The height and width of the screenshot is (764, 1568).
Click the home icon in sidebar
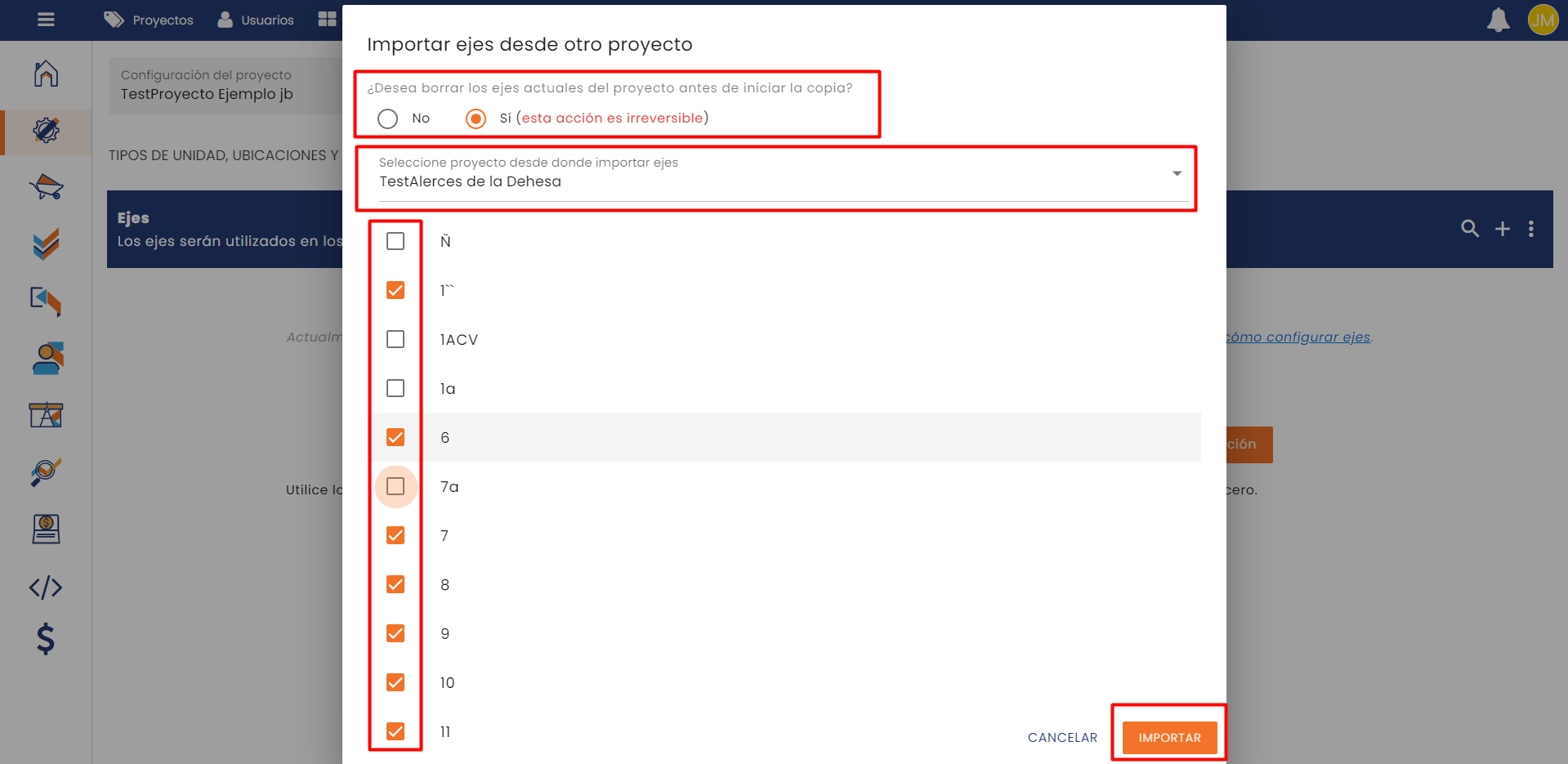[x=46, y=74]
